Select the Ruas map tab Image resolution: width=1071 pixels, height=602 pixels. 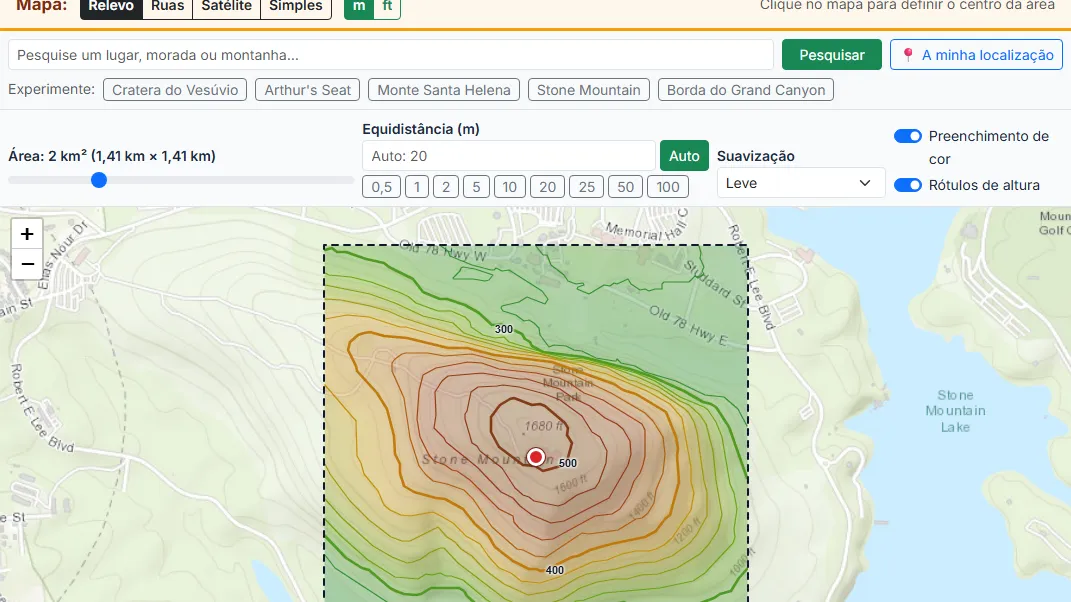167,7
